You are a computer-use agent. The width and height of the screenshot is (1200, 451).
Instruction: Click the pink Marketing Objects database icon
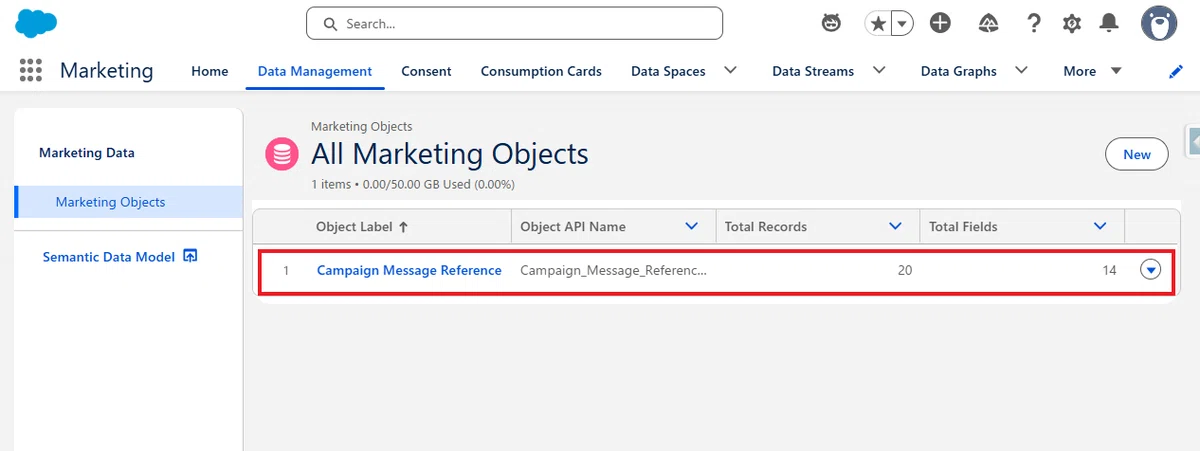[282, 154]
